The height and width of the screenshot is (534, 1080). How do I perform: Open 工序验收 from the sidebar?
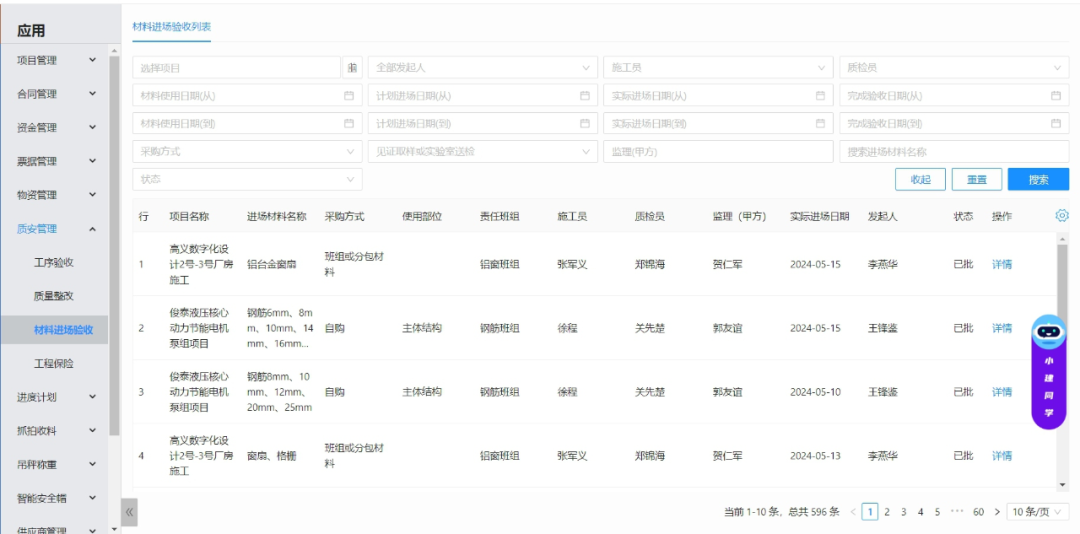[54, 263]
